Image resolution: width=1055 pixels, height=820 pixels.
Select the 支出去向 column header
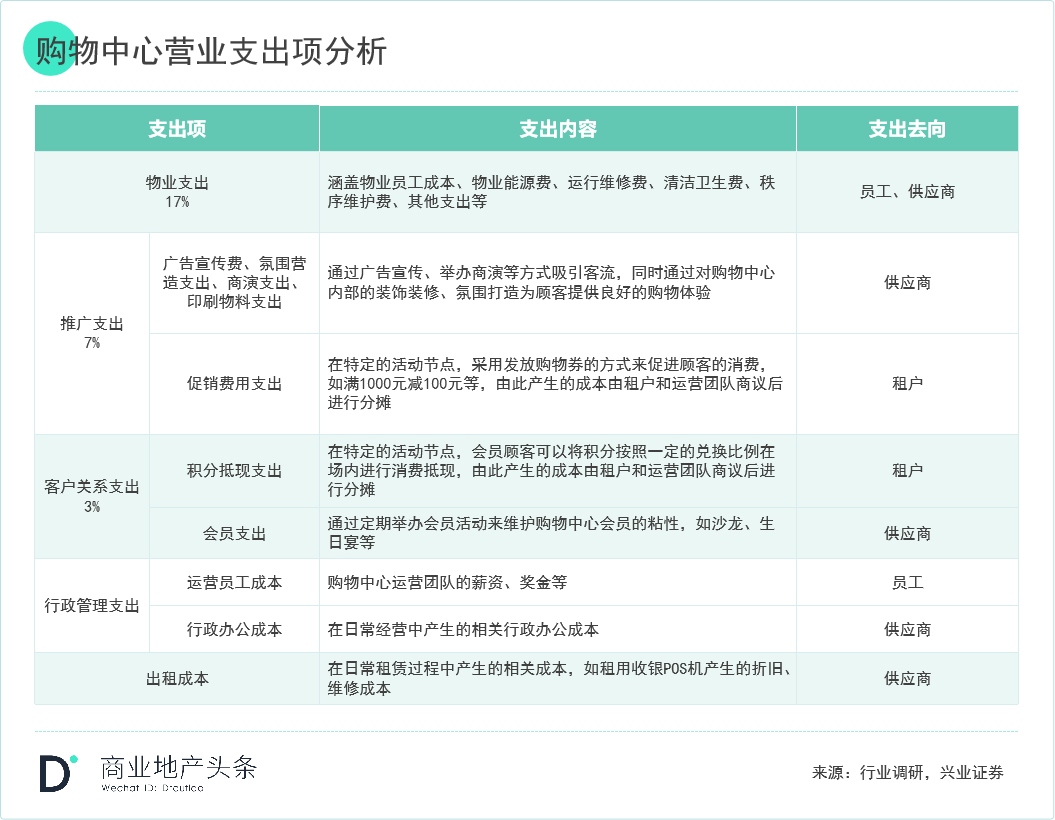[x=907, y=128]
